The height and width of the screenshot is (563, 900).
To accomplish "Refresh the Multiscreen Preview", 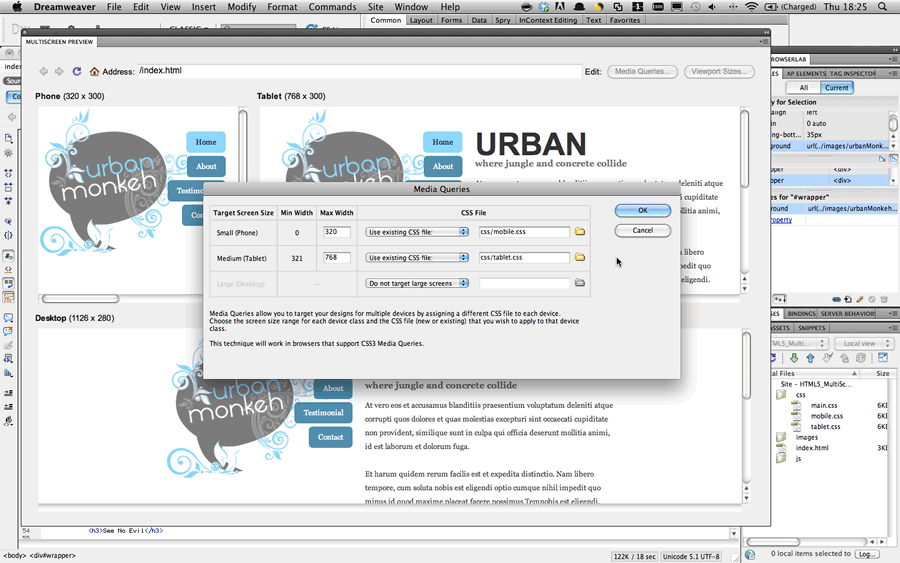I will pos(76,71).
